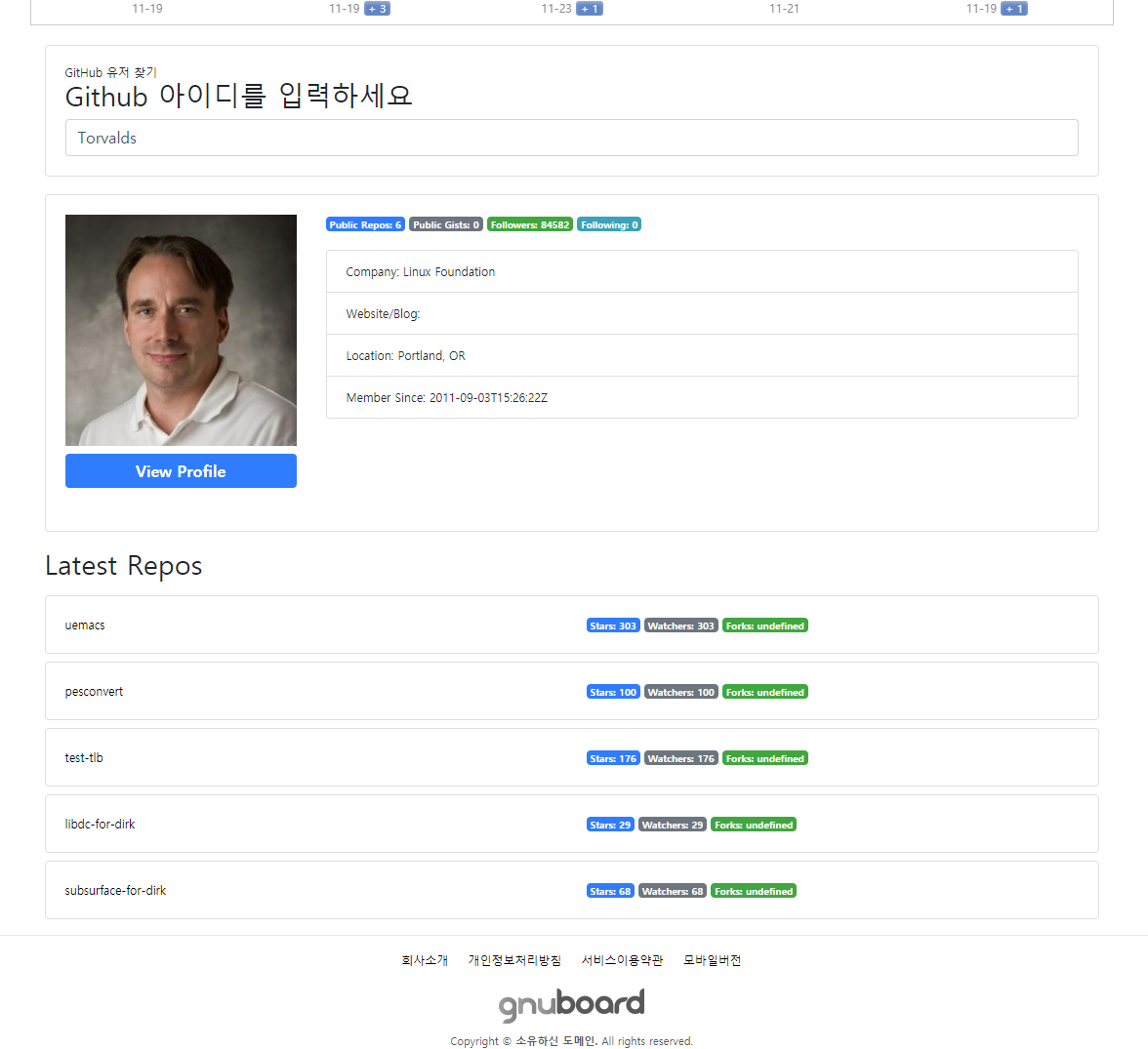Open the uemacs repository link
This screenshot has height=1049, width=1148.
click(x=84, y=625)
